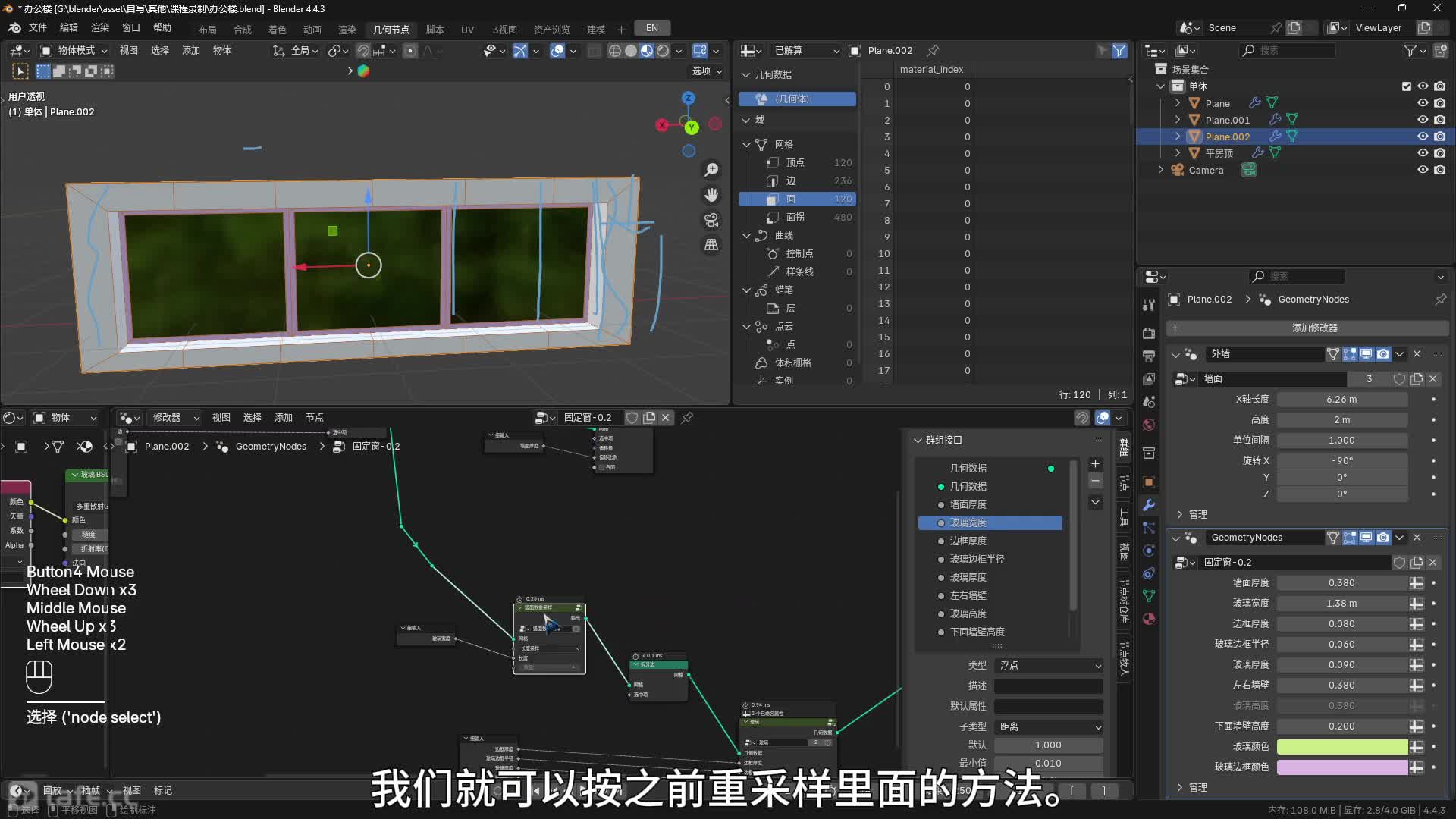The image size is (1456, 819).
Task: Collapse the 曲线 section in spreadsheet
Action: click(747, 236)
